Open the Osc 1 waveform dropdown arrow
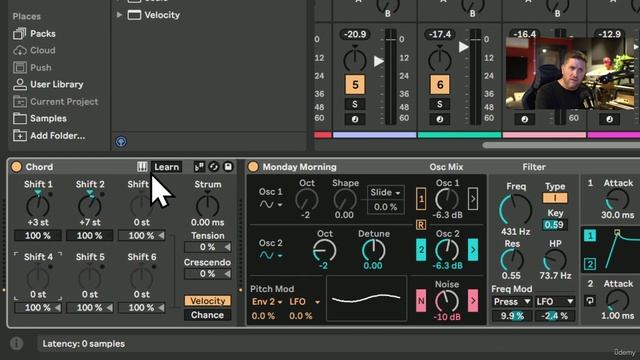The image size is (640, 360). click(x=280, y=204)
